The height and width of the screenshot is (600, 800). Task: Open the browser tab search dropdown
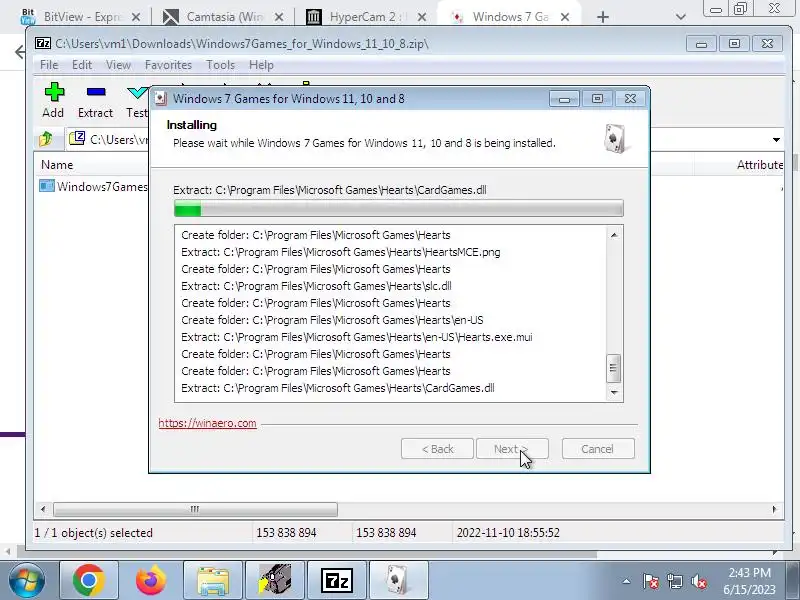coord(680,17)
